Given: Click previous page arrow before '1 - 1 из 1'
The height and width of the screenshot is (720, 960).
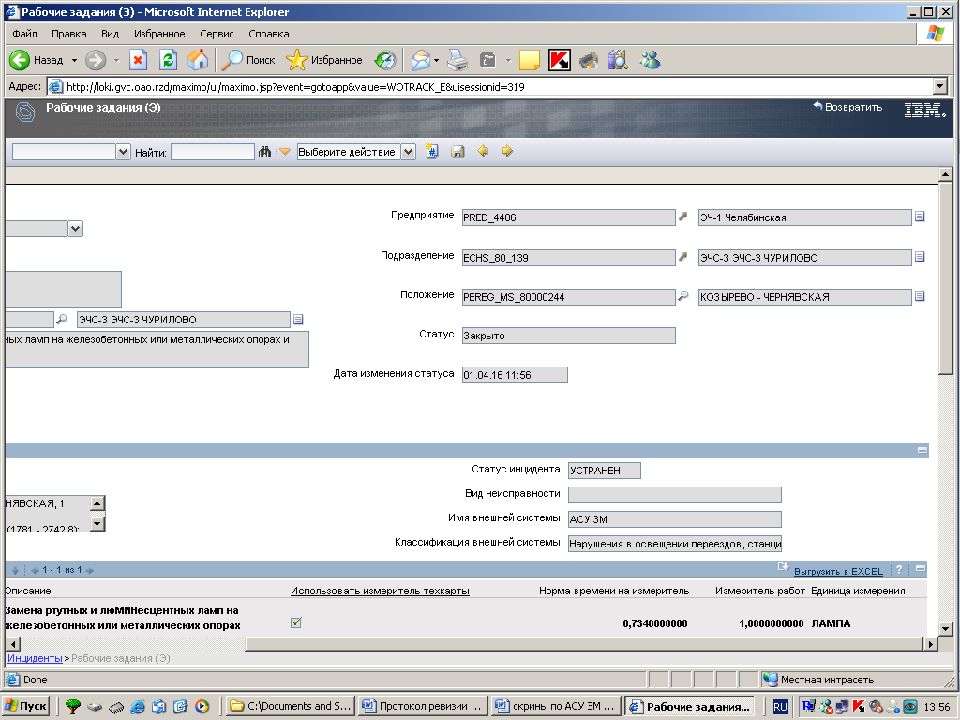Looking at the screenshot, I should coord(35,571).
